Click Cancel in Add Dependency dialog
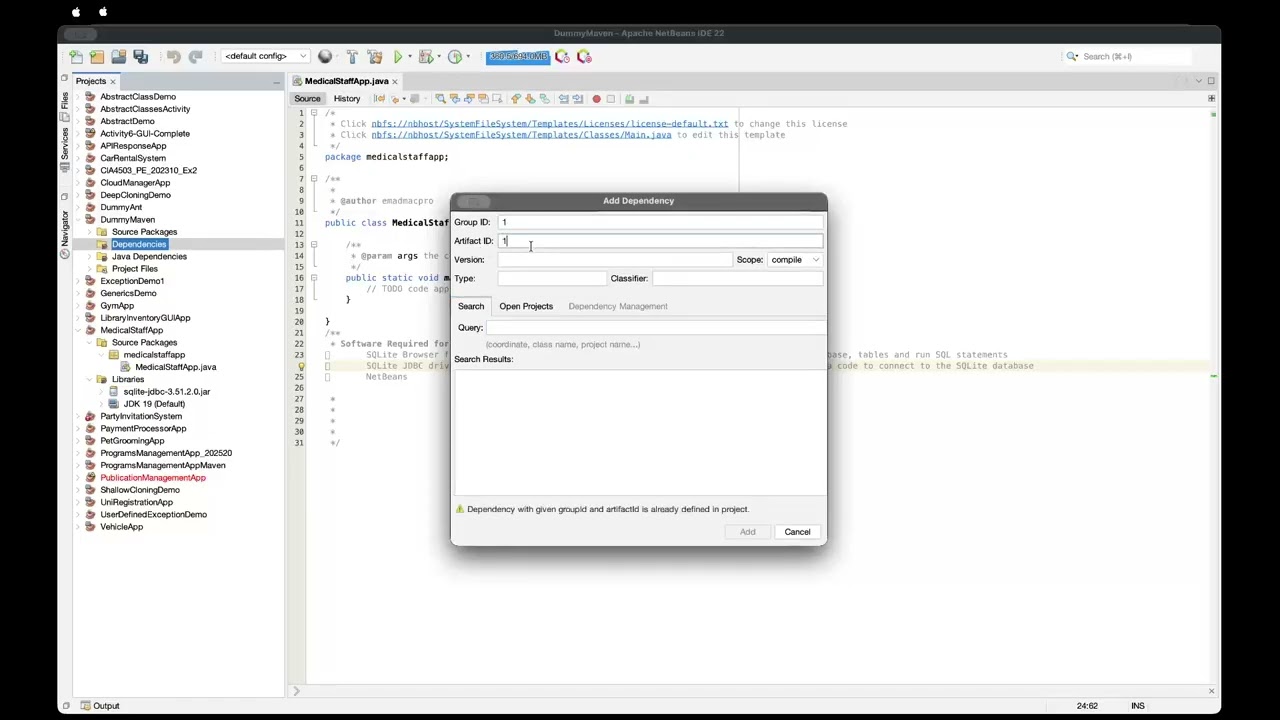 [797, 532]
